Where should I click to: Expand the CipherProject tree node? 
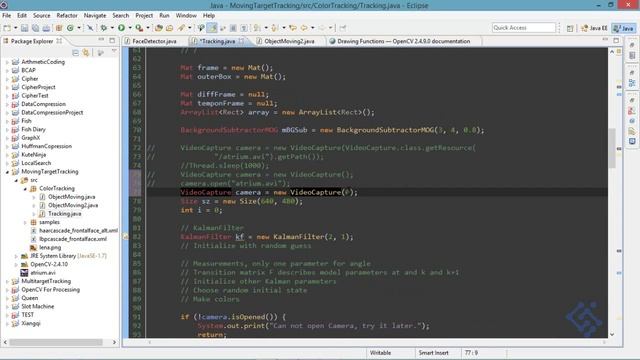click(x=7, y=87)
